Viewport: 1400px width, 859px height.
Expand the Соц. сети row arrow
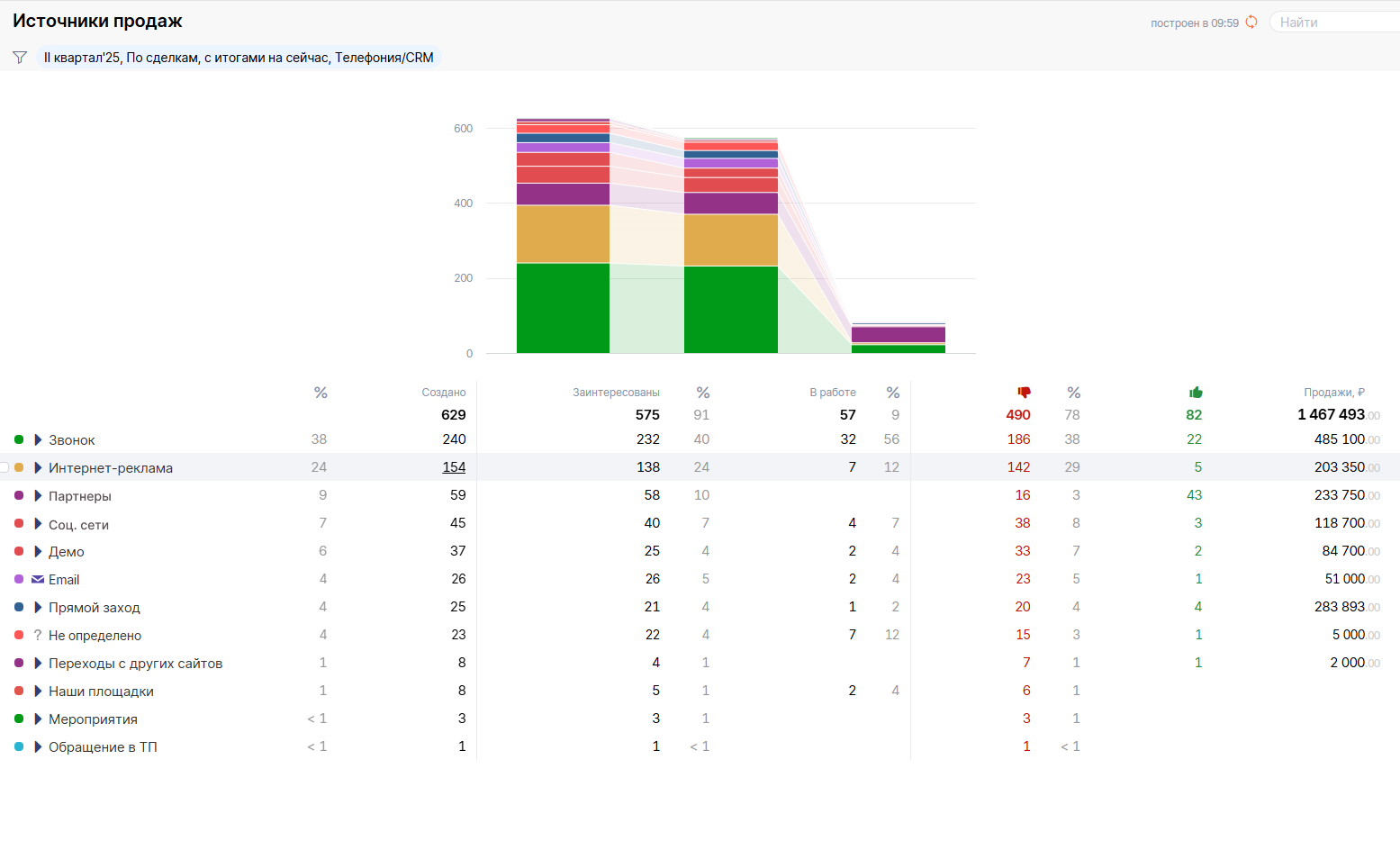click(x=38, y=524)
